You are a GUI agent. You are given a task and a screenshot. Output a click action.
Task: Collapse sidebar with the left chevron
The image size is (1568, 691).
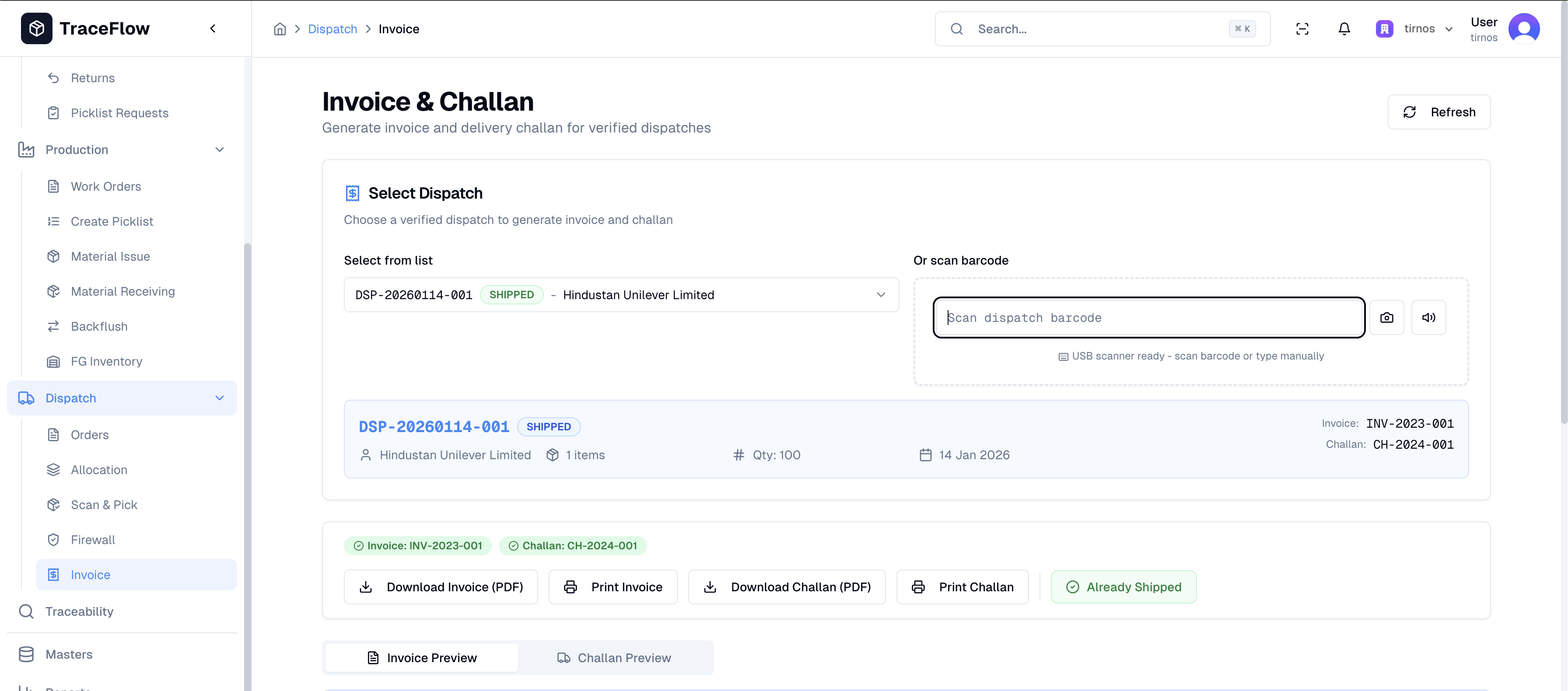click(x=213, y=28)
